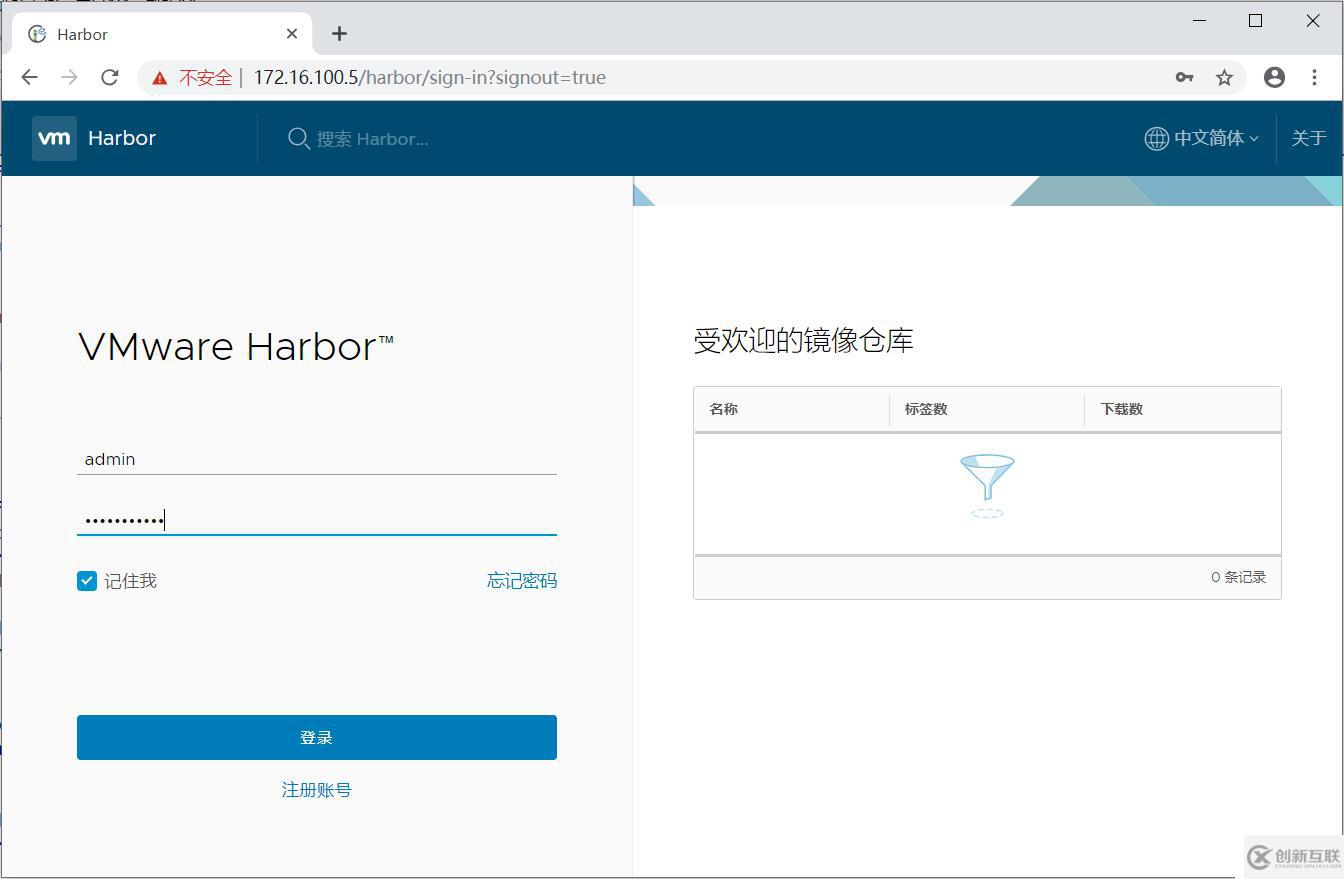Open the 忘记密码 link

(522, 581)
